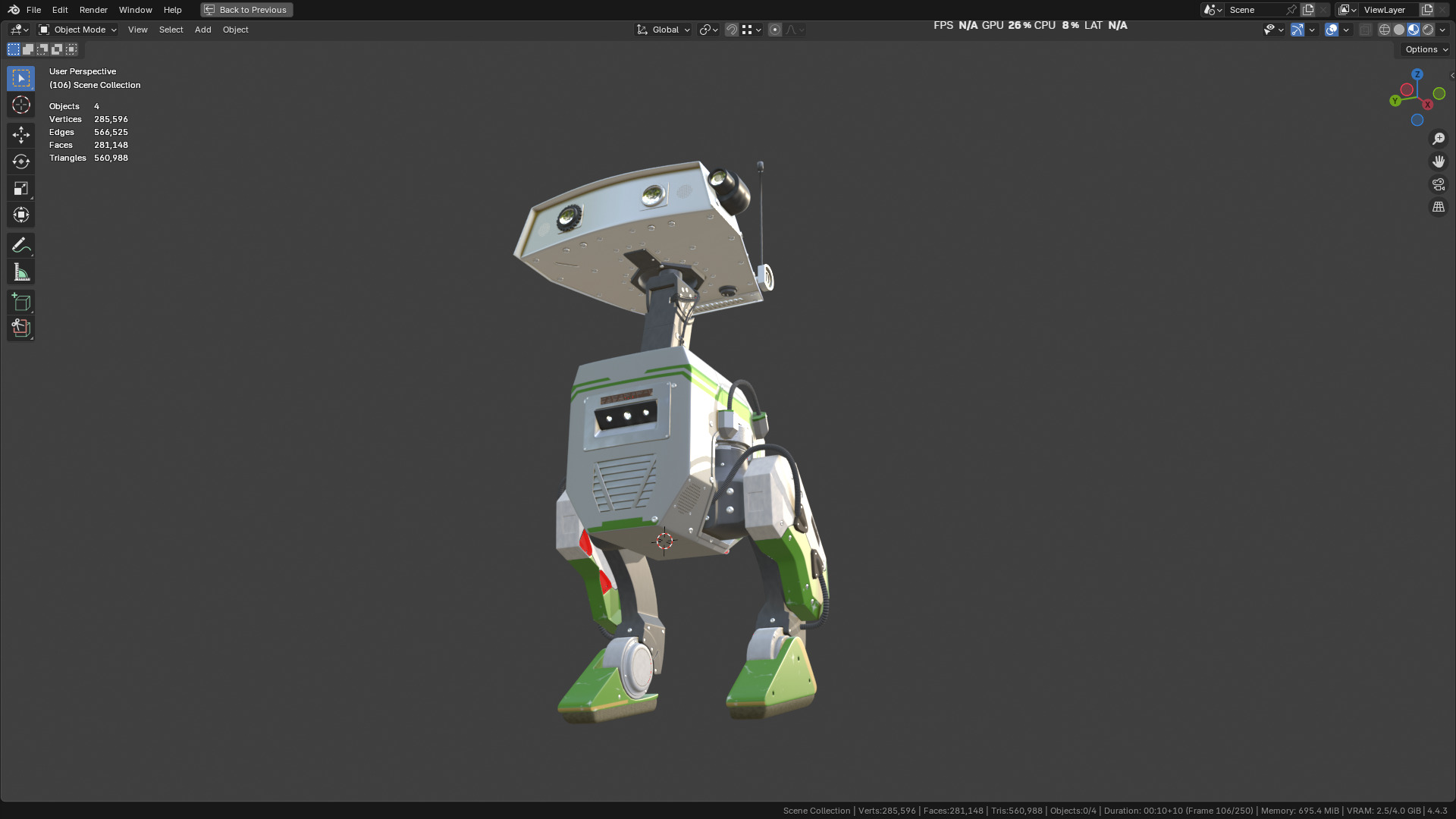Image resolution: width=1456 pixels, height=819 pixels.
Task: Toggle Show Gizmo button
Action: (1298, 30)
